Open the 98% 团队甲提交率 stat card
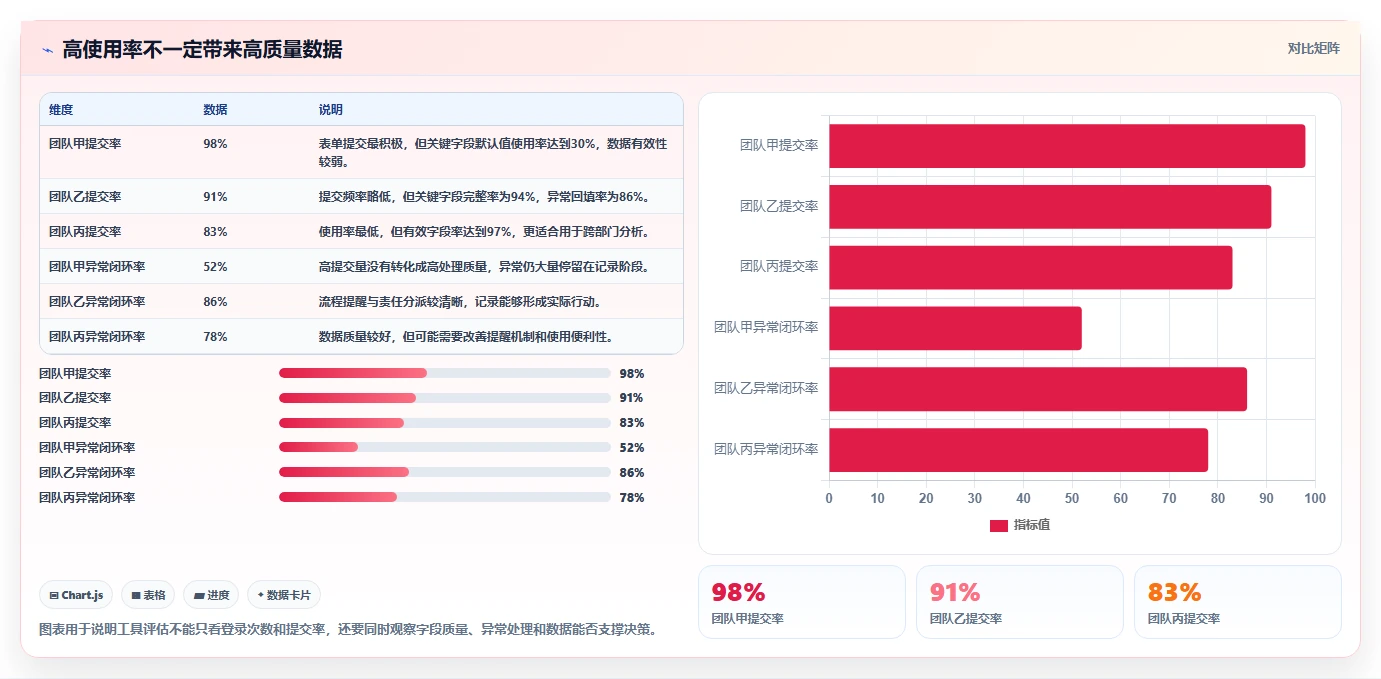 [x=801, y=602]
